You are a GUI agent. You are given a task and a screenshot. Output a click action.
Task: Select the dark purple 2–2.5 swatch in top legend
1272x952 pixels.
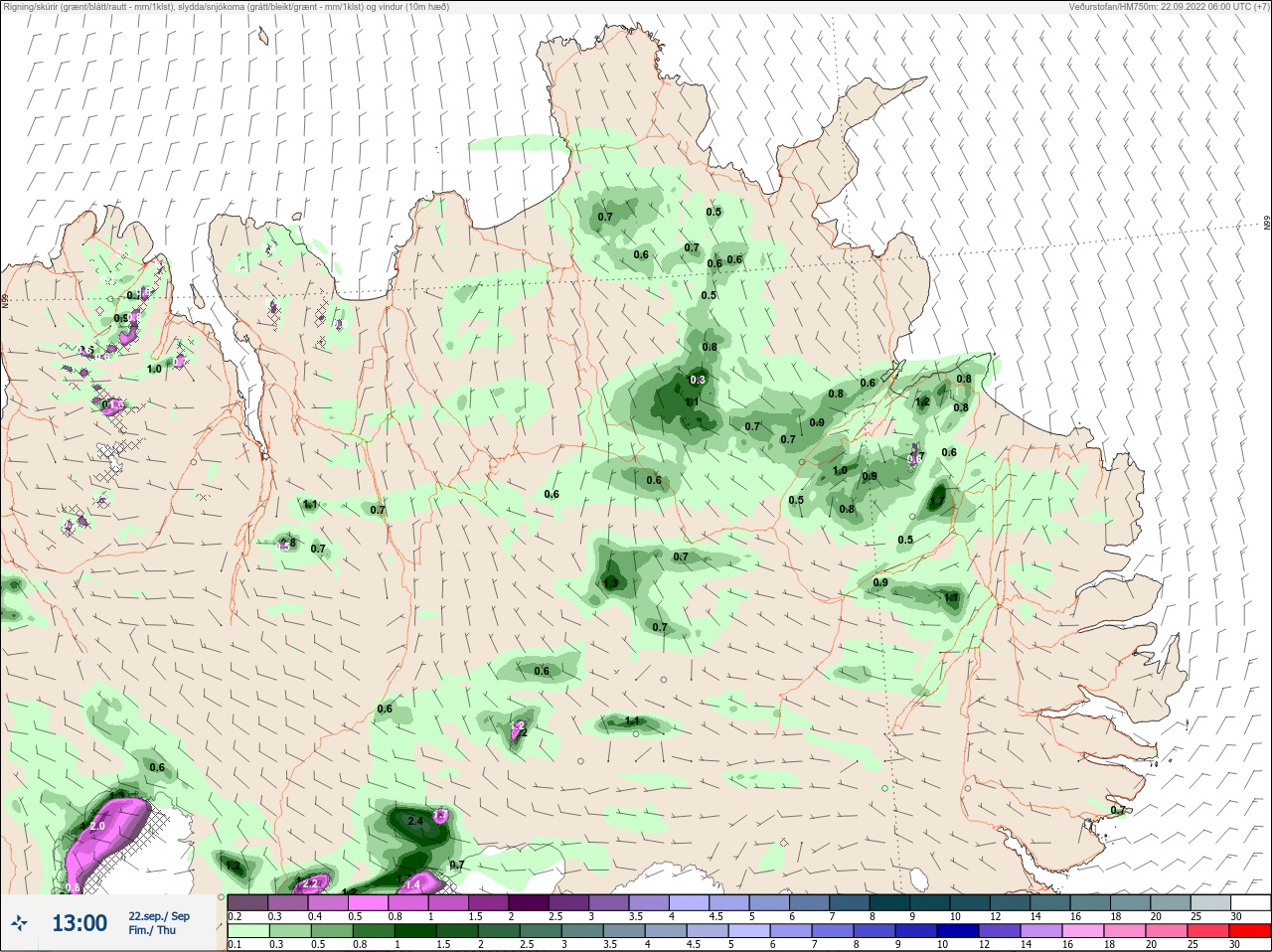pyautogui.click(x=529, y=902)
